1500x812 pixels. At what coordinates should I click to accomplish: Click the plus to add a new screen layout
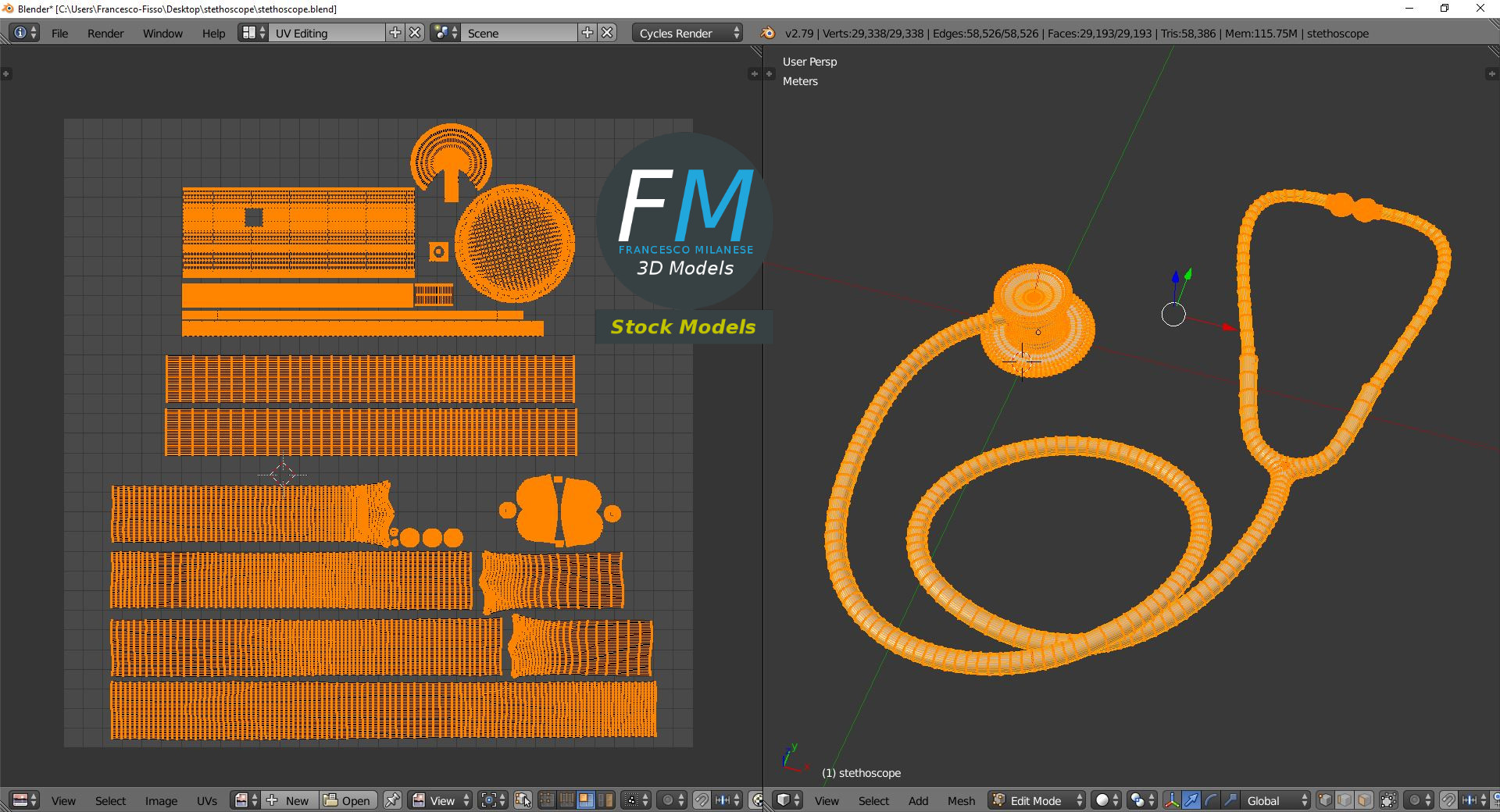(395, 33)
